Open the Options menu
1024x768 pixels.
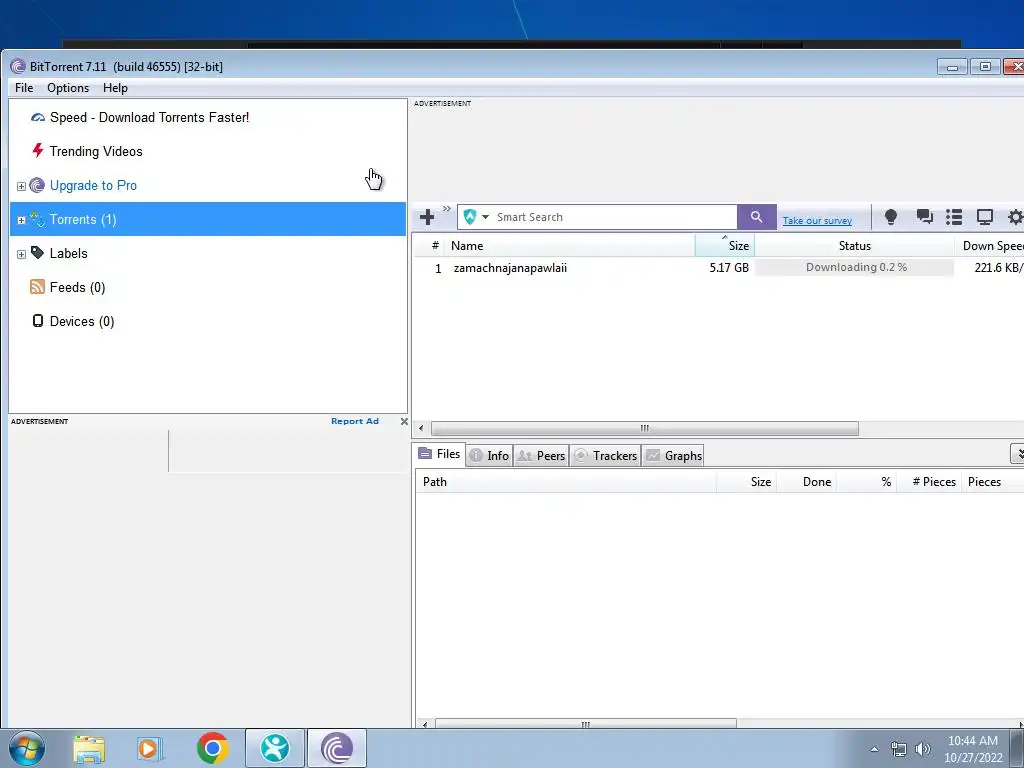pyautogui.click(x=68, y=88)
